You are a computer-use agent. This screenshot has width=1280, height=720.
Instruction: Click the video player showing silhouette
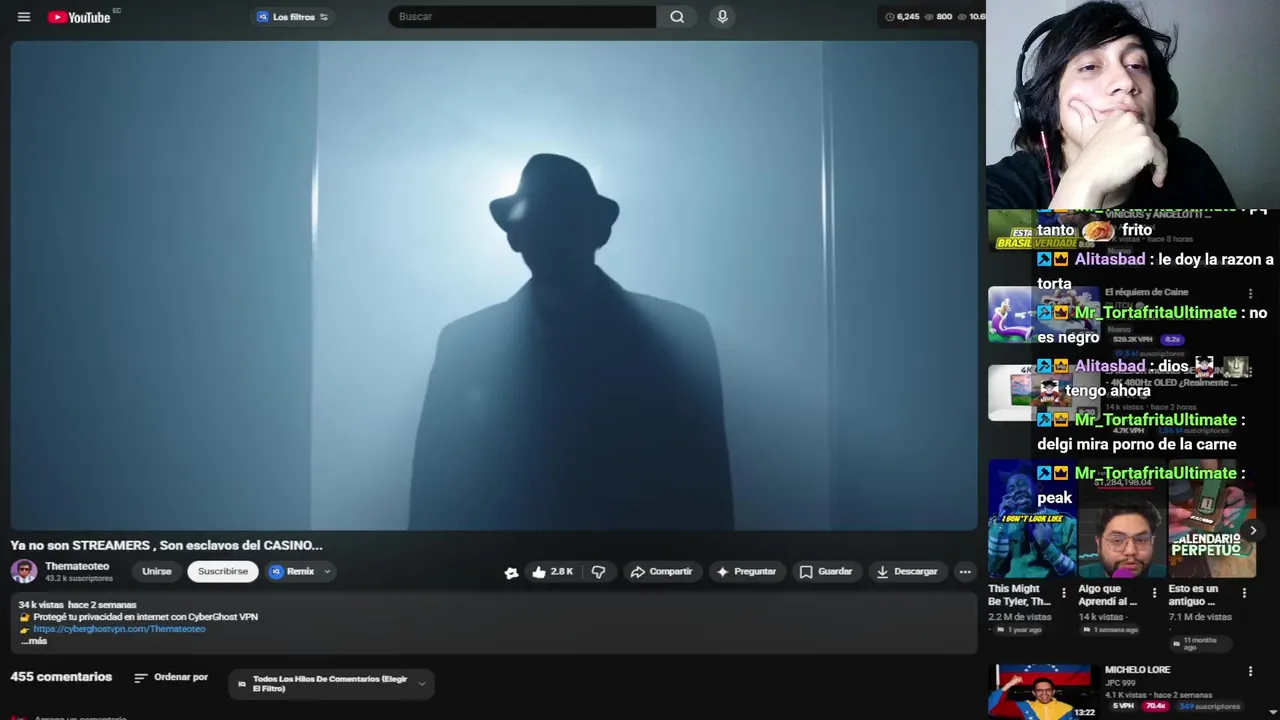(494, 285)
